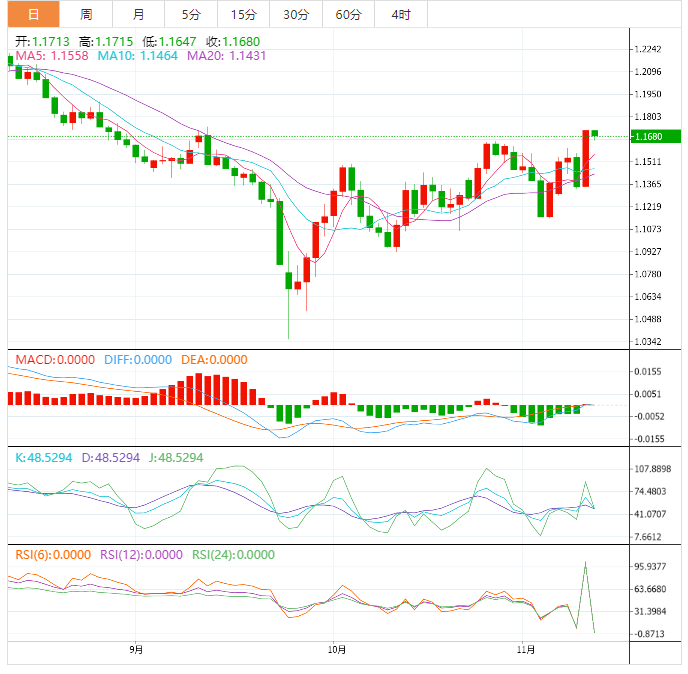Viewport: 688px width, 674px height.
Task: Click the 高:1.1715 high price value
Action: pos(106,42)
